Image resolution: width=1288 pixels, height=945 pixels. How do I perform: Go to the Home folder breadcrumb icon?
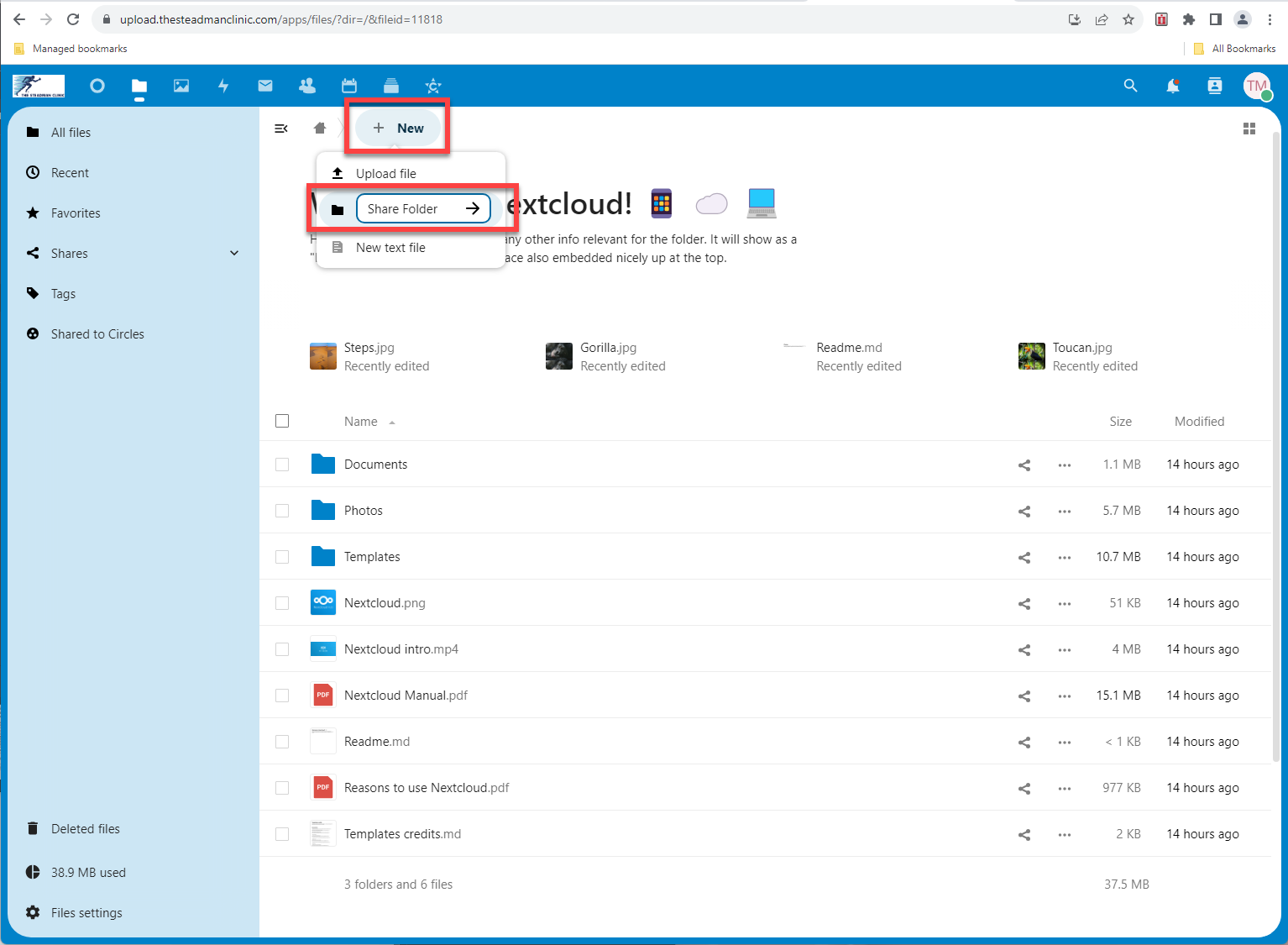(320, 129)
